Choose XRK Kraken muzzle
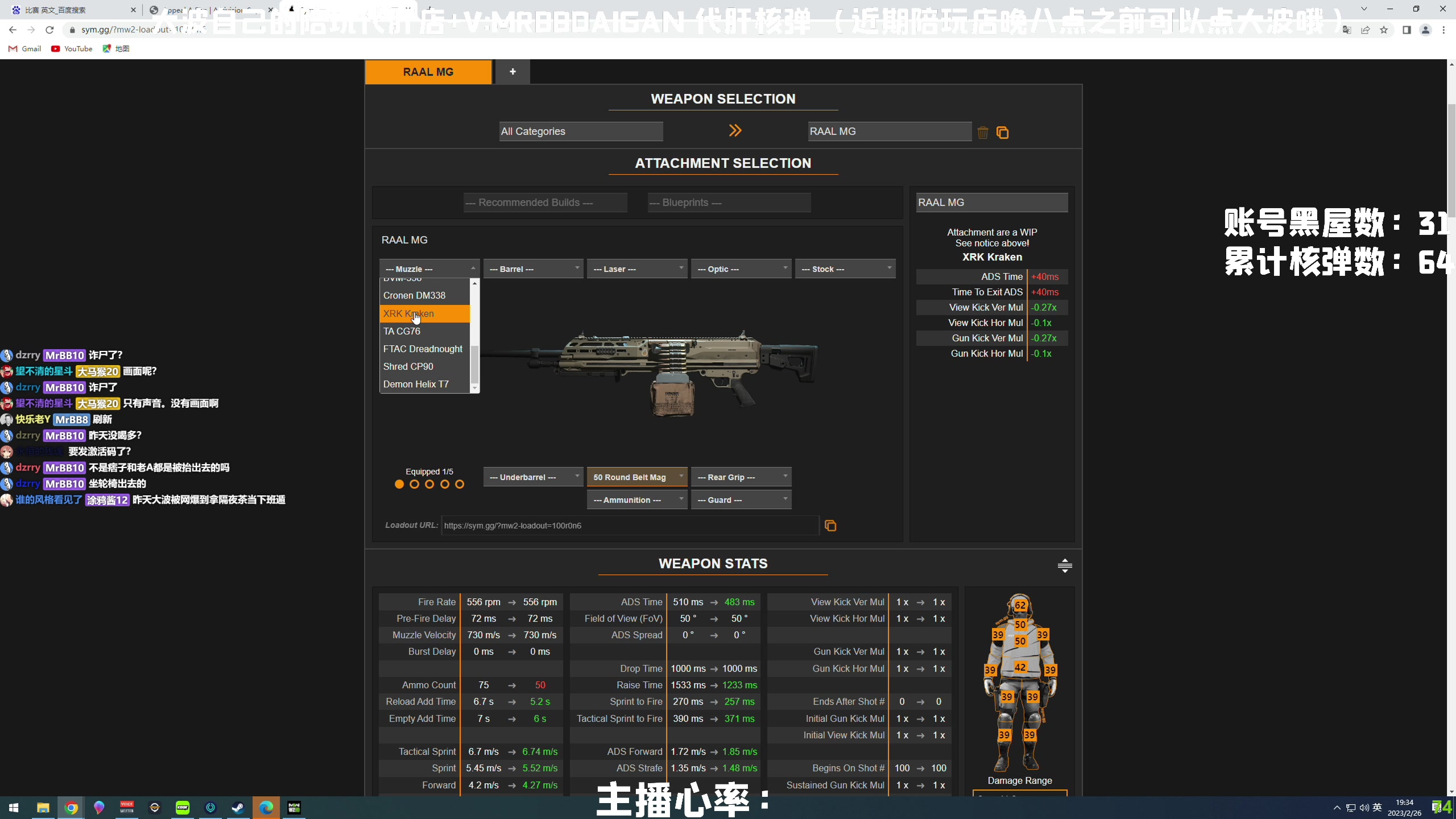The width and height of the screenshot is (1456, 819). click(424, 313)
